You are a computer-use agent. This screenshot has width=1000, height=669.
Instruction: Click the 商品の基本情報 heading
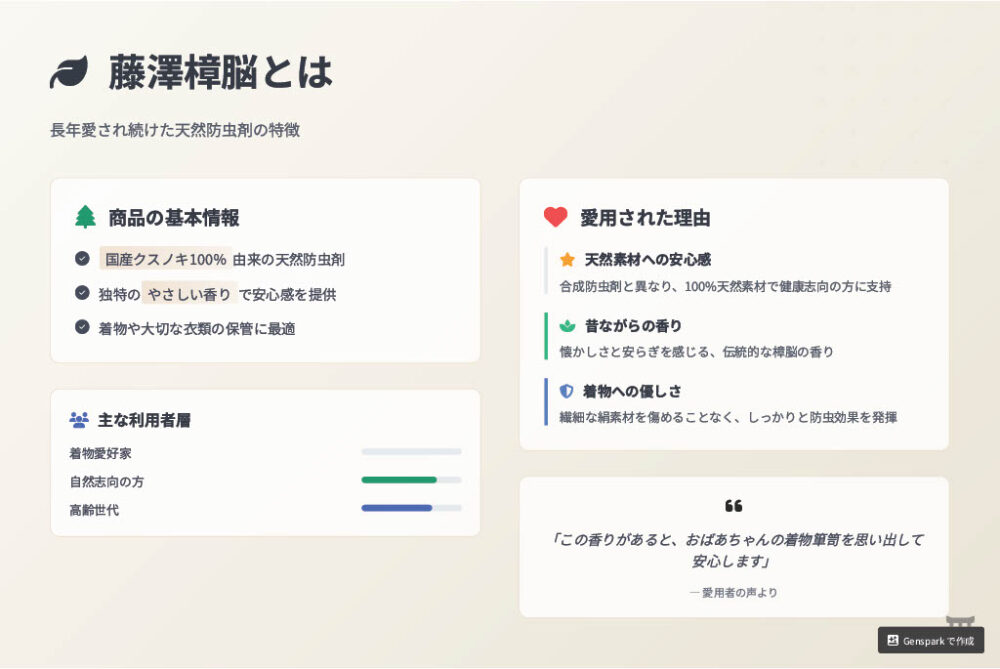(174, 218)
